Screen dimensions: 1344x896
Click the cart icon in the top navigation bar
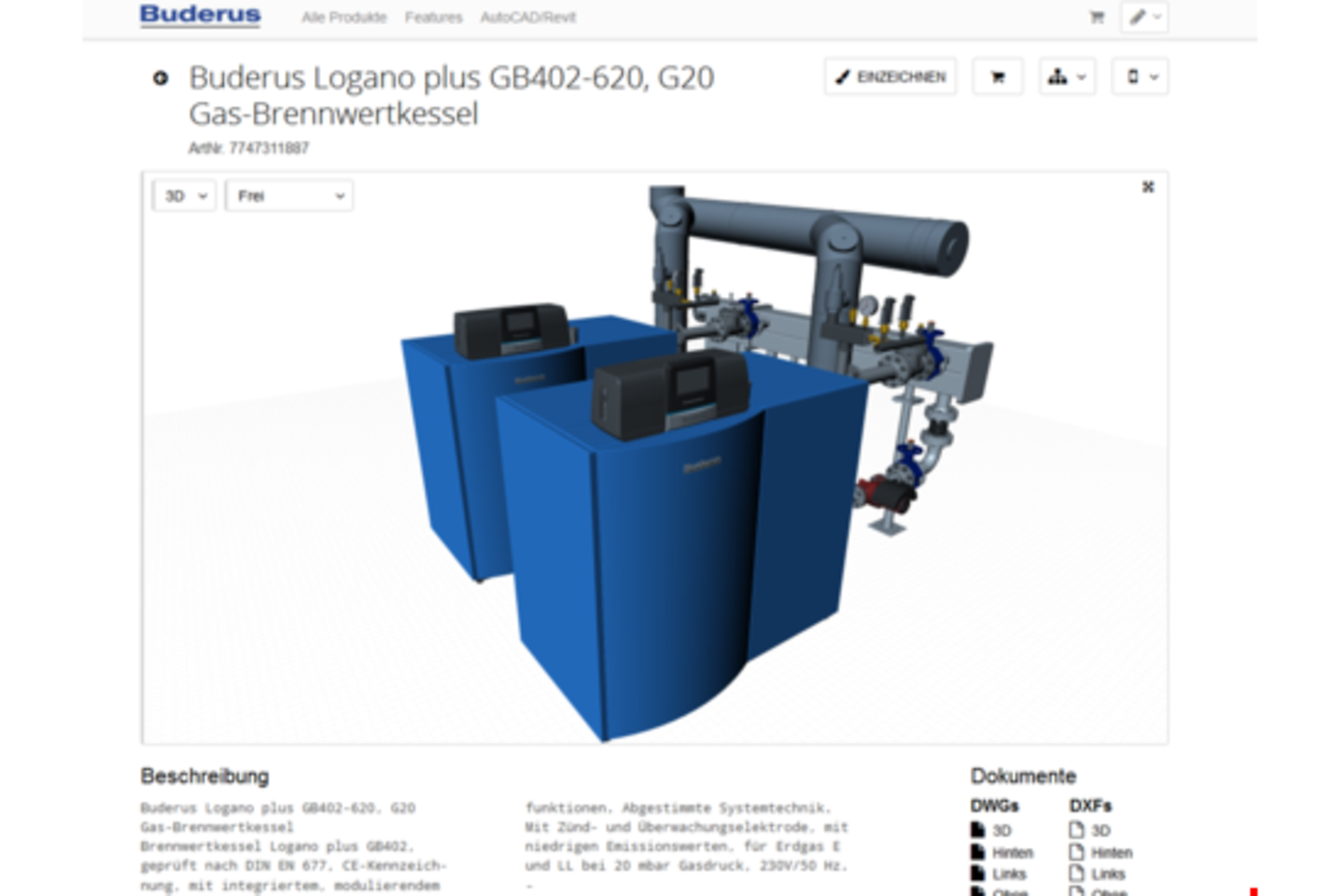(1097, 17)
